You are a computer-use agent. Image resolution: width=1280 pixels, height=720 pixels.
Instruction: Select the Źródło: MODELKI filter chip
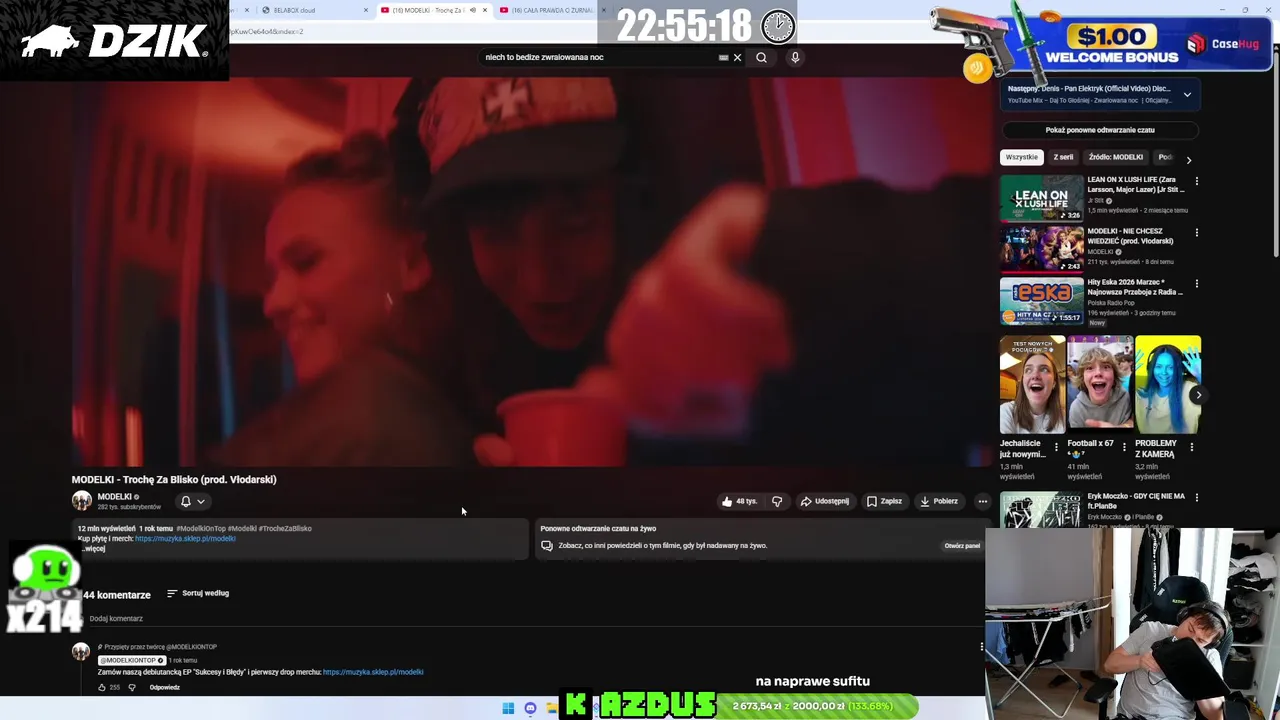click(1115, 157)
